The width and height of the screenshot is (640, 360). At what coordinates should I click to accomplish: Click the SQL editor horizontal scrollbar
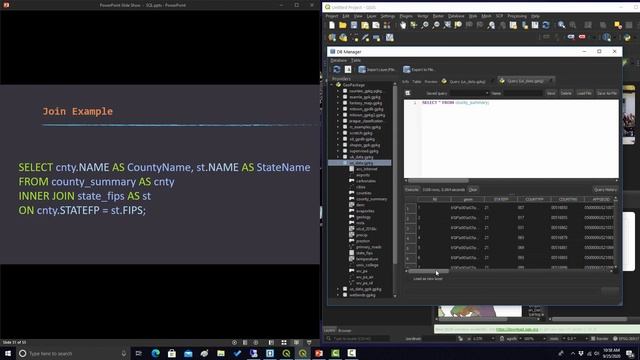click(439, 180)
